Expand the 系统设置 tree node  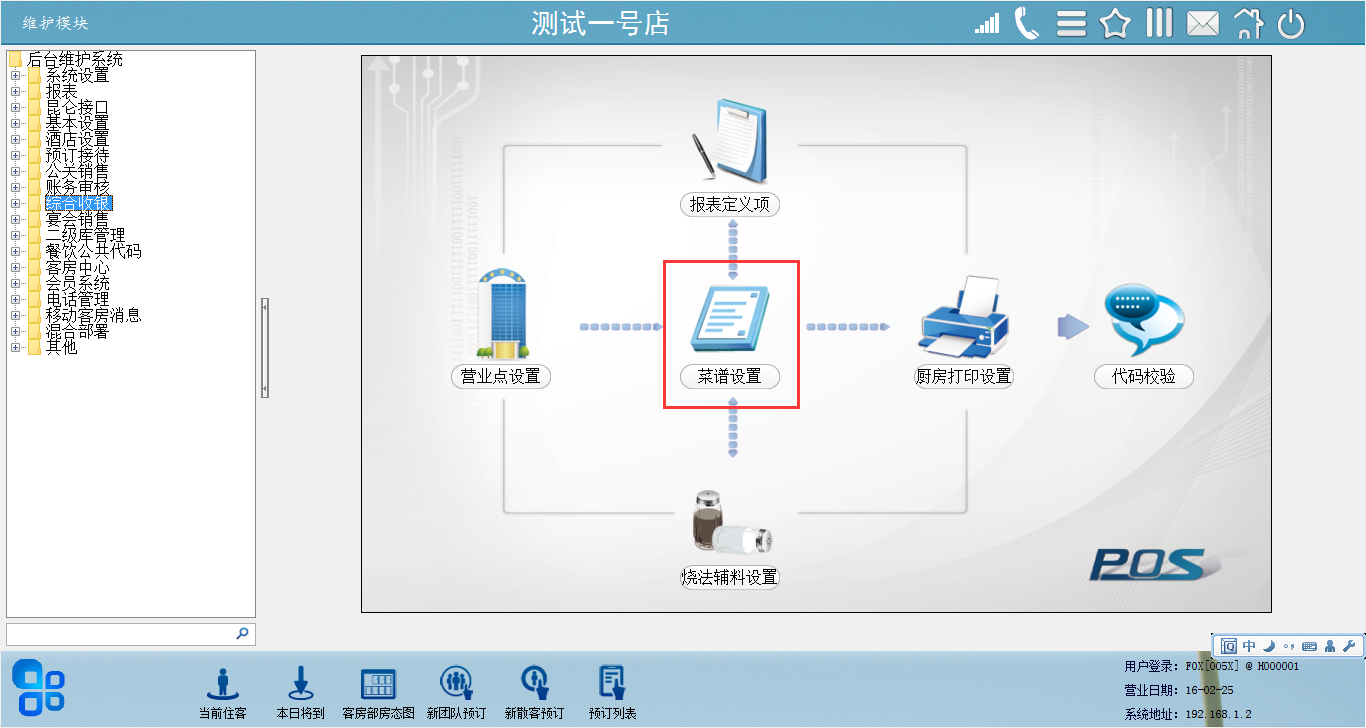[x=15, y=75]
